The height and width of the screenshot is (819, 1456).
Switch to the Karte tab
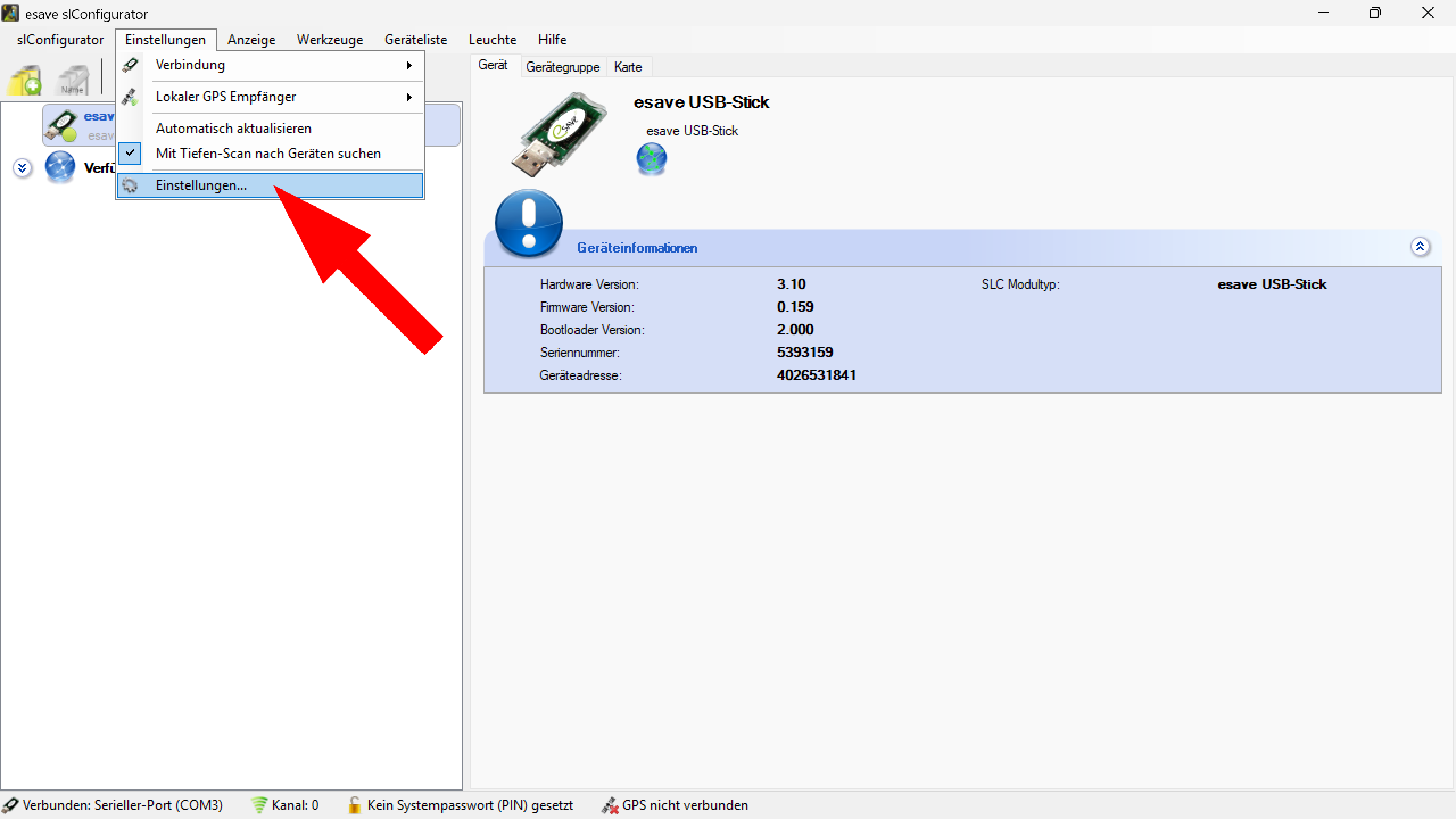[x=628, y=67]
